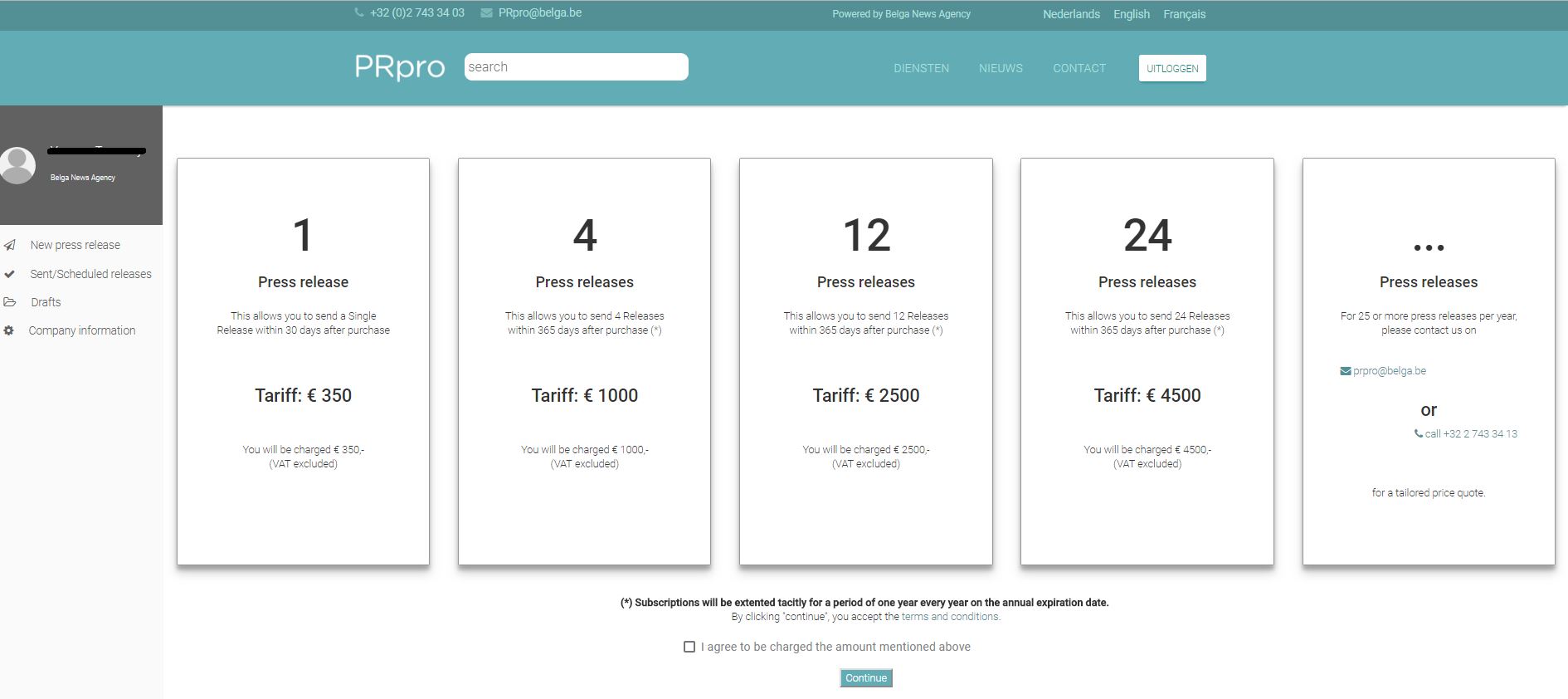Open the terms and conditions link

tap(950, 617)
